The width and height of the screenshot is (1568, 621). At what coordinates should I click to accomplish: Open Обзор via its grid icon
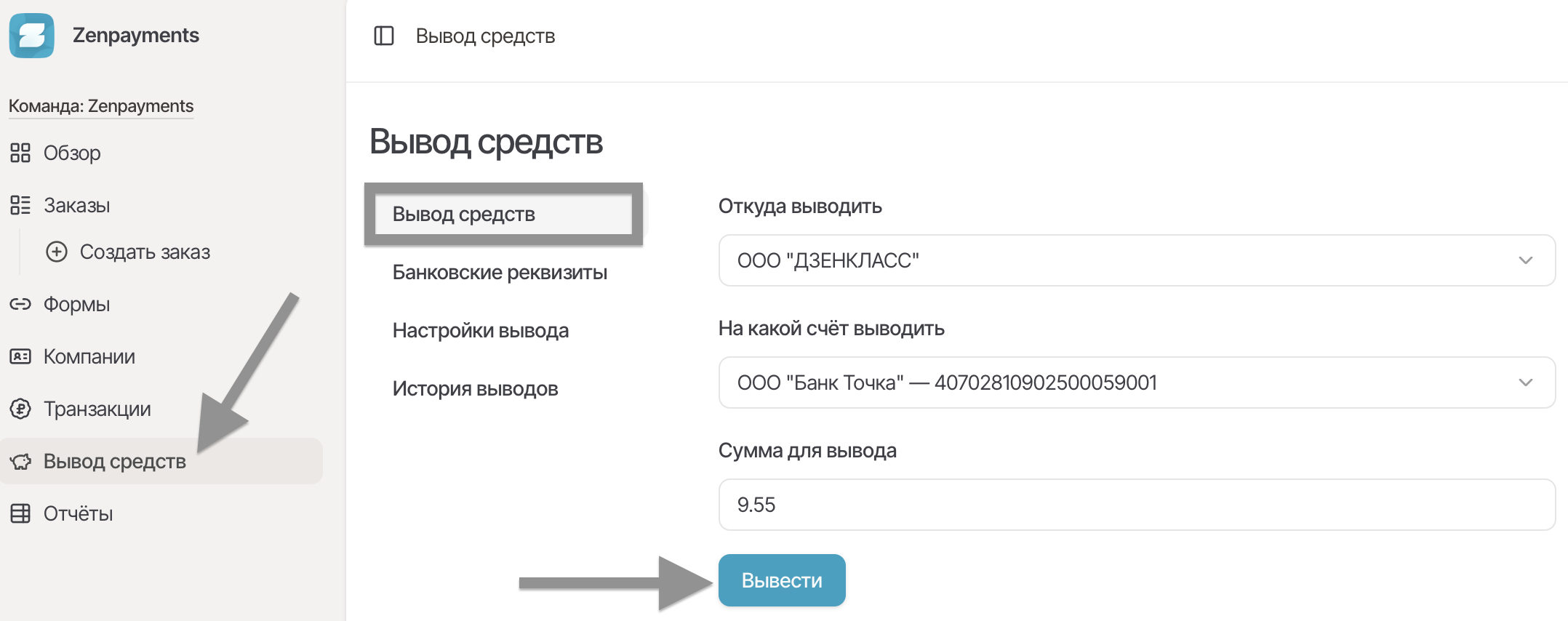20,153
